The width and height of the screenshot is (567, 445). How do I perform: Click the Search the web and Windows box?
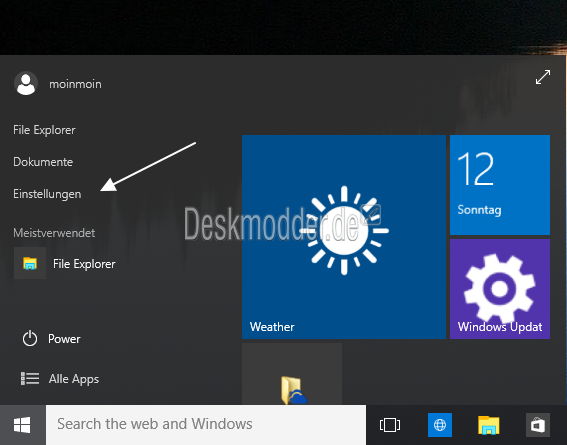206,425
